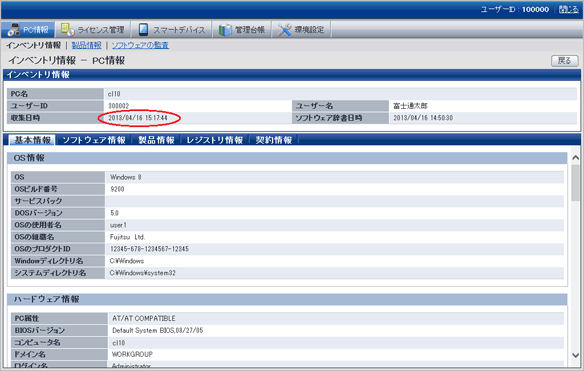Screen dimensions: 584x371
Task: Switch to the レジストリ情報 sub-tab
Action: (x=215, y=140)
